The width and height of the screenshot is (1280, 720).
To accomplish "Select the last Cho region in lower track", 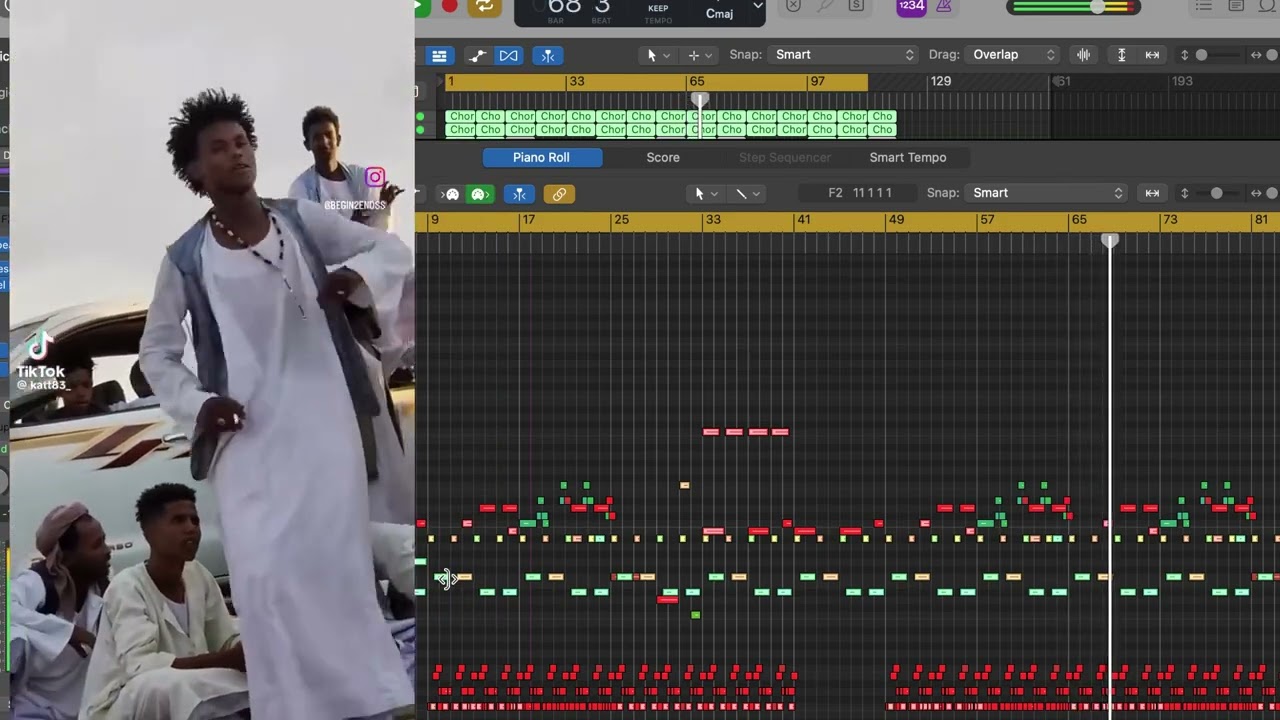I will (882, 130).
